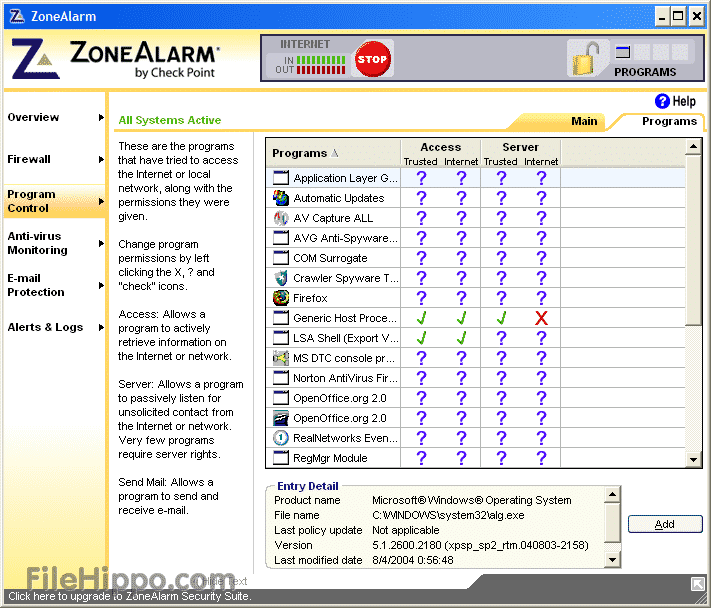This screenshot has width=711, height=608.
Task: Click the AV Capture ALL program icon
Action: (x=281, y=218)
